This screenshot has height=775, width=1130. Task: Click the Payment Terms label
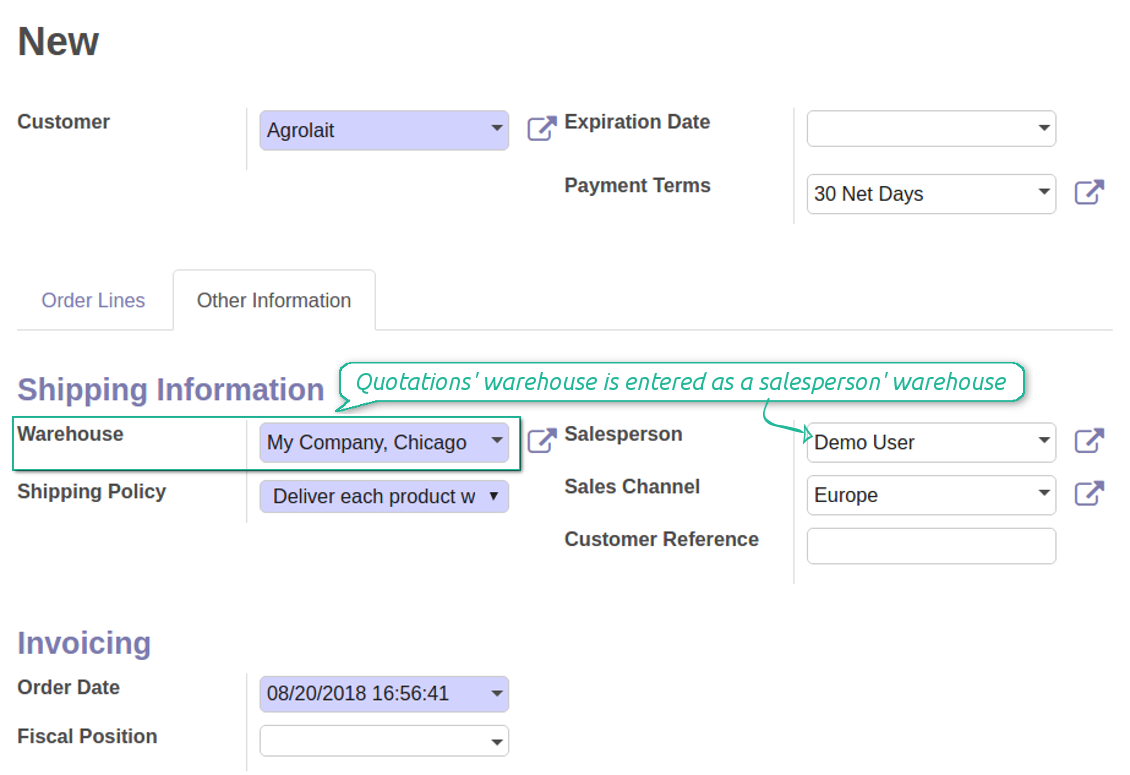(x=637, y=185)
